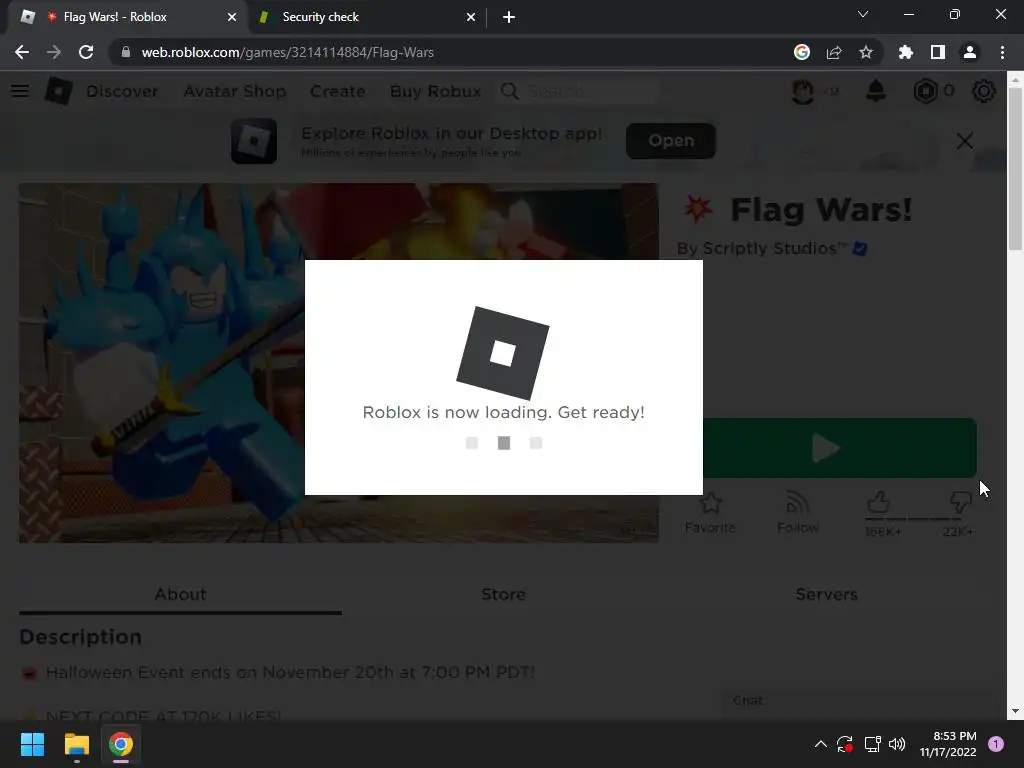Viewport: 1024px width, 768px height.
Task: Click the sync tray icon with the red dot
Action: pyautogui.click(x=844, y=744)
